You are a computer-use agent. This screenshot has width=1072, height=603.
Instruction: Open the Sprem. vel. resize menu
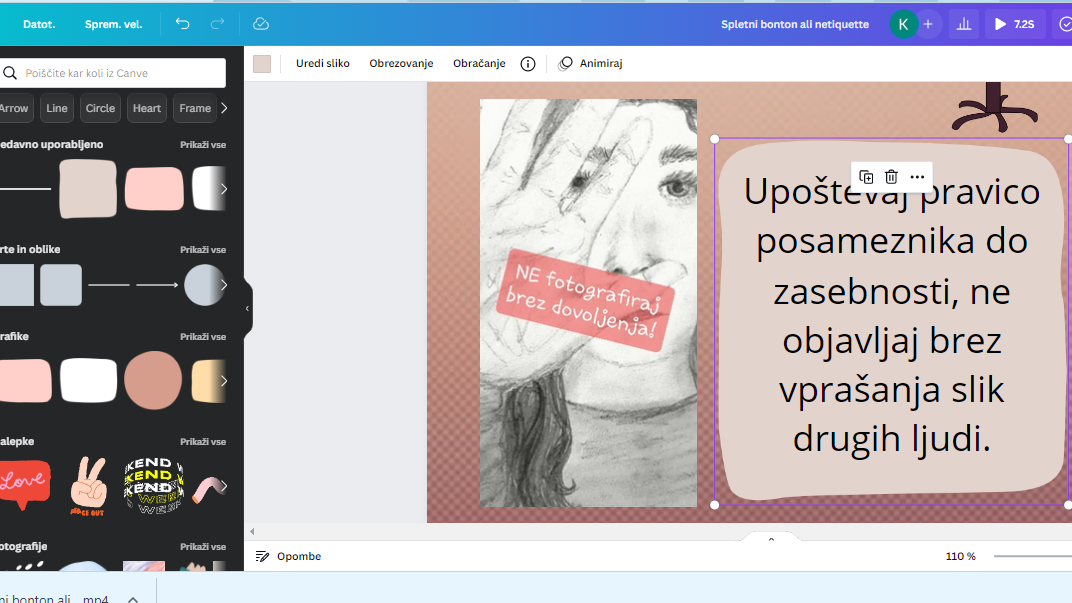tap(113, 24)
